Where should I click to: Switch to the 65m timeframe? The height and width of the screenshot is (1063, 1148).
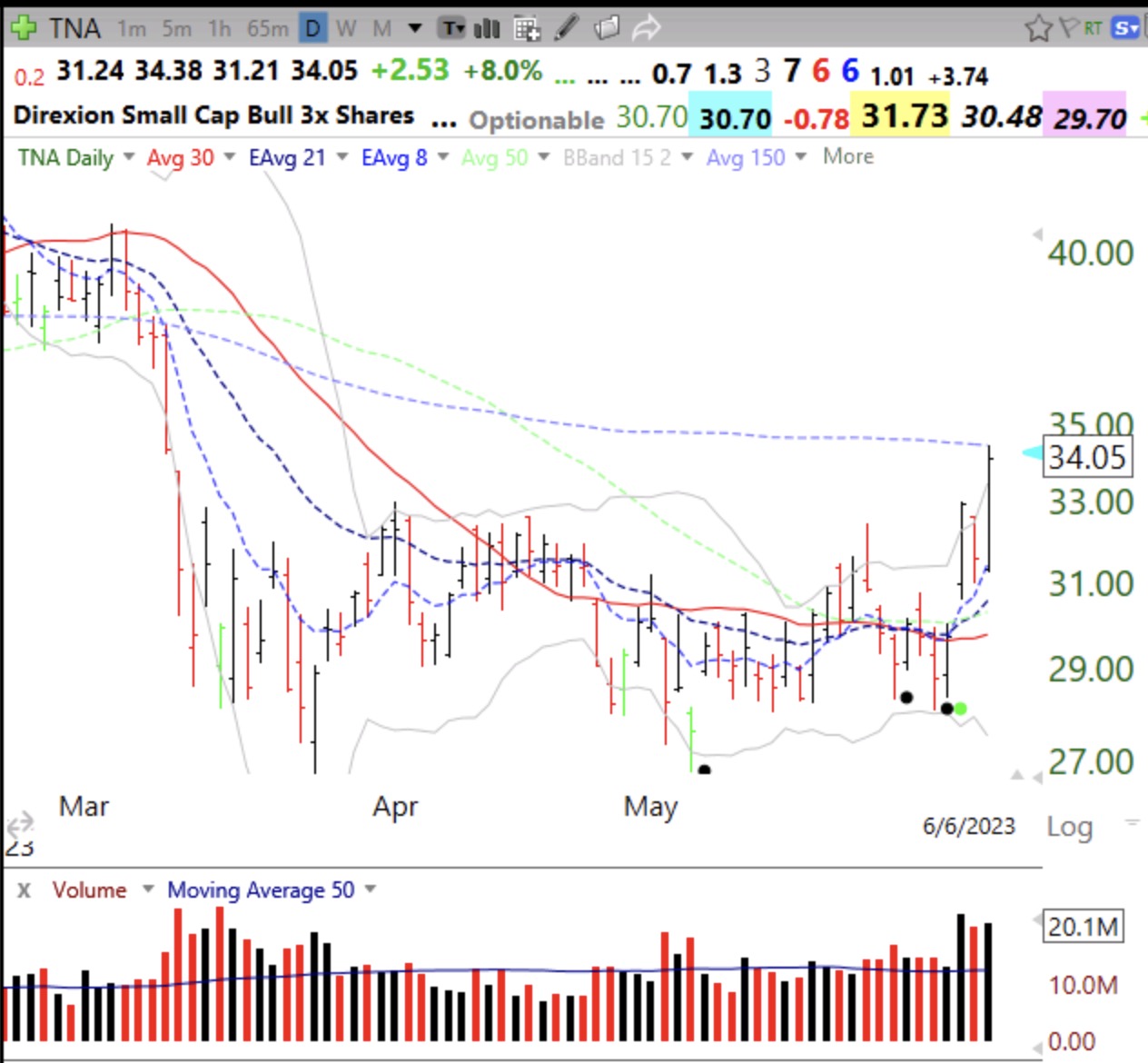[267, 29]
